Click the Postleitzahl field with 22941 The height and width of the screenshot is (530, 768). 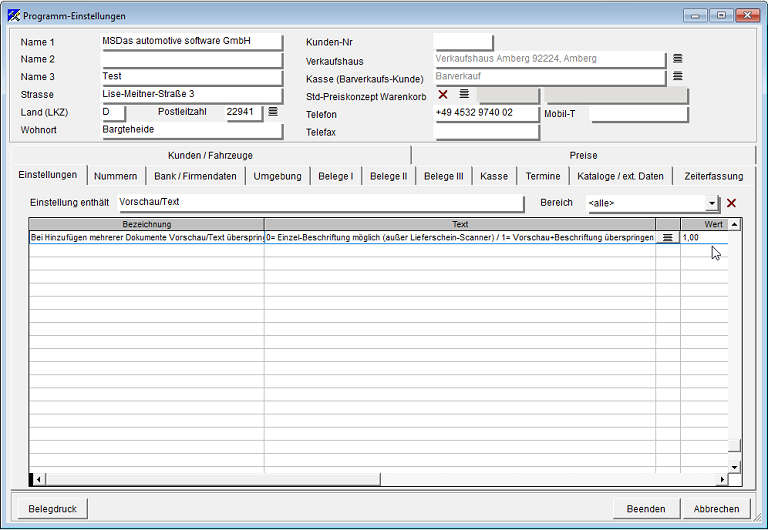tap(243, 112)
